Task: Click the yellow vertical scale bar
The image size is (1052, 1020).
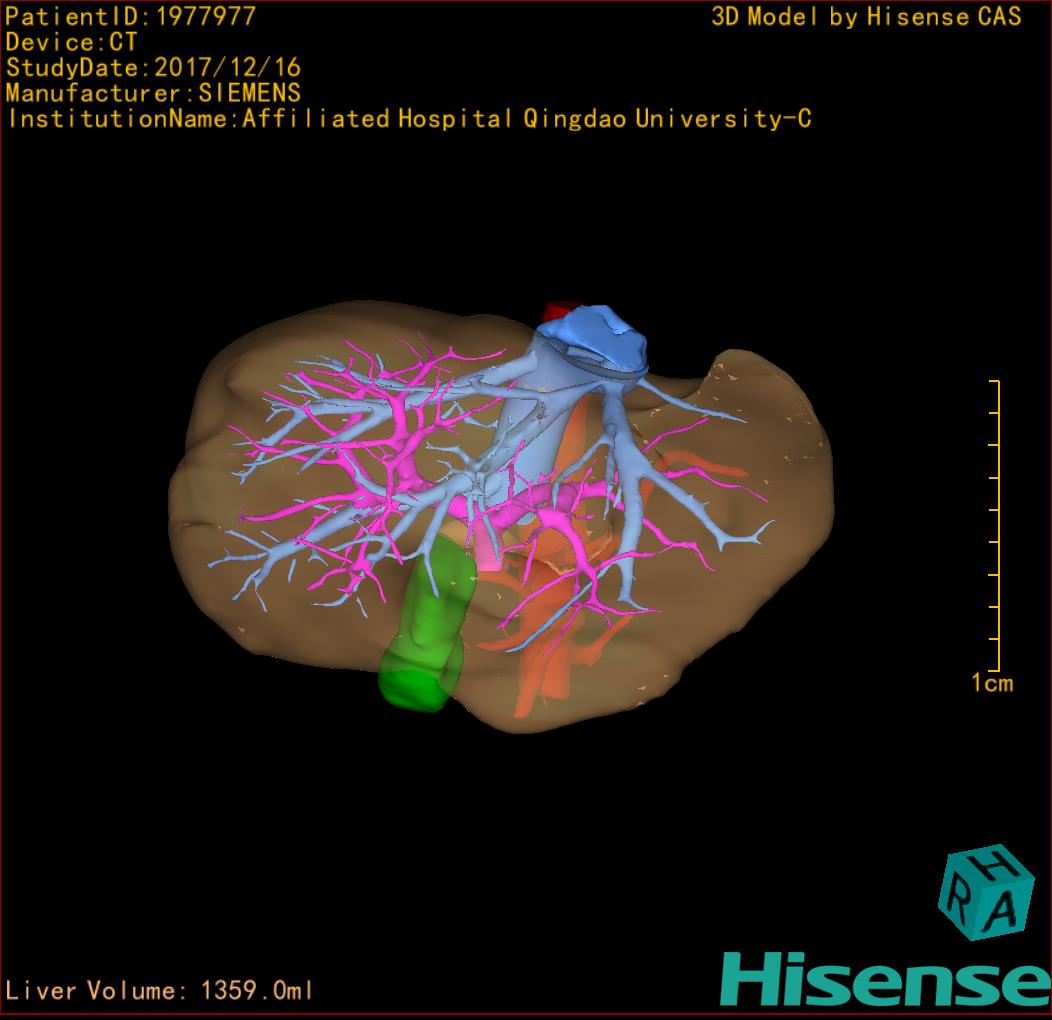Action: [997, 525]
